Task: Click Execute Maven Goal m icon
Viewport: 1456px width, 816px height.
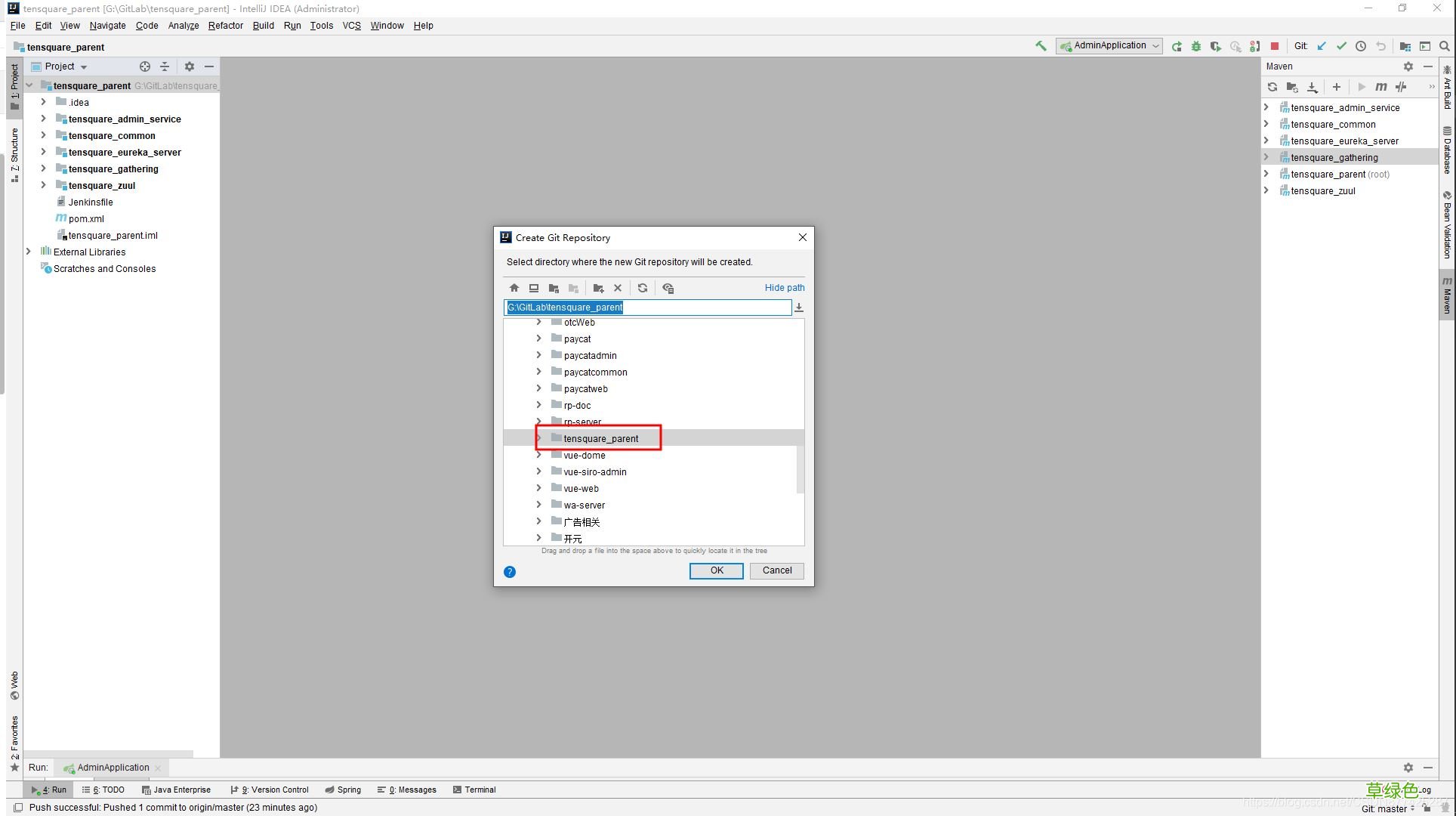Action: click(x=1381, y=87)
